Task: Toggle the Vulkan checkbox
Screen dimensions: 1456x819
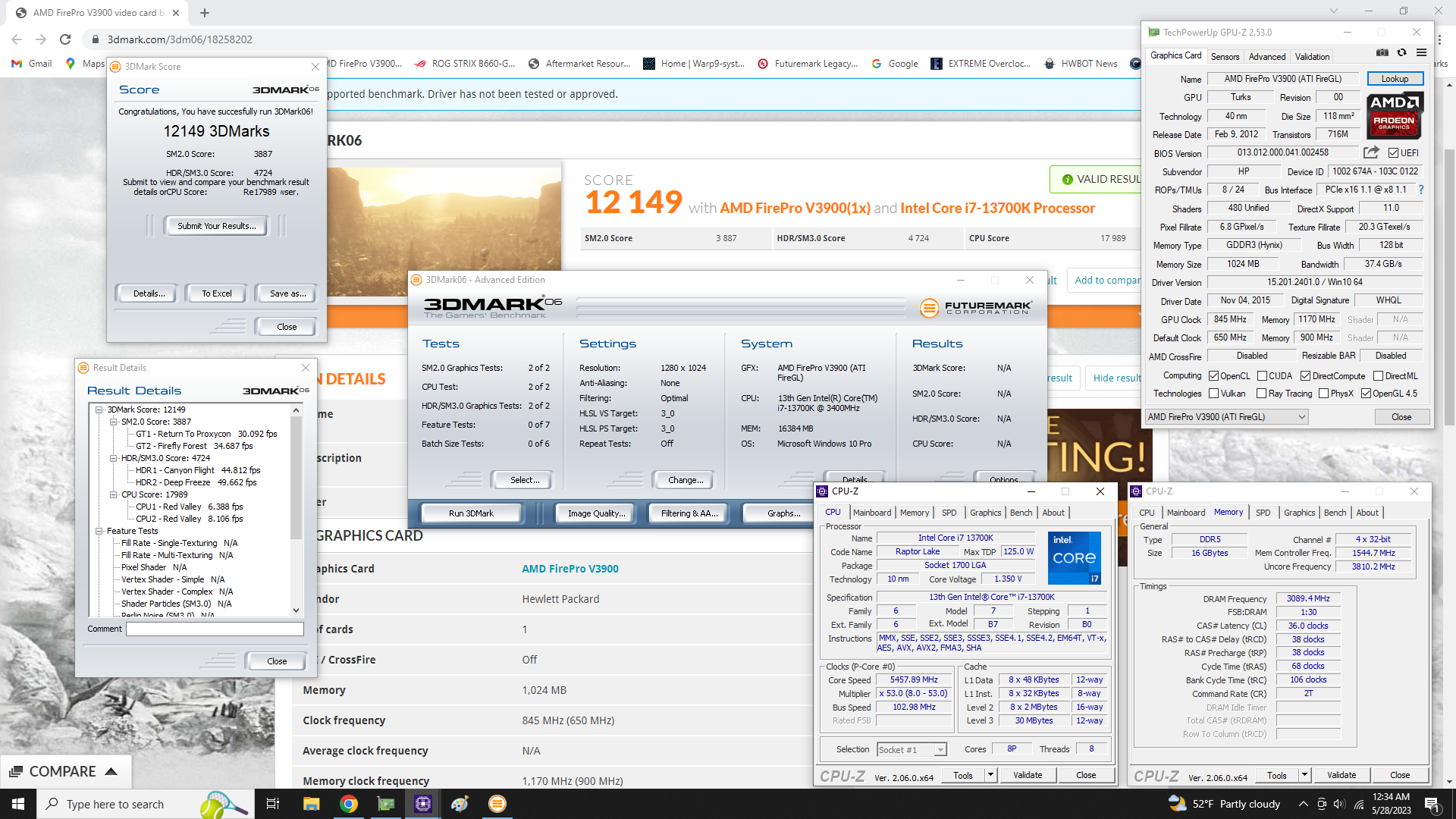Action: [x=1213, y=394]
